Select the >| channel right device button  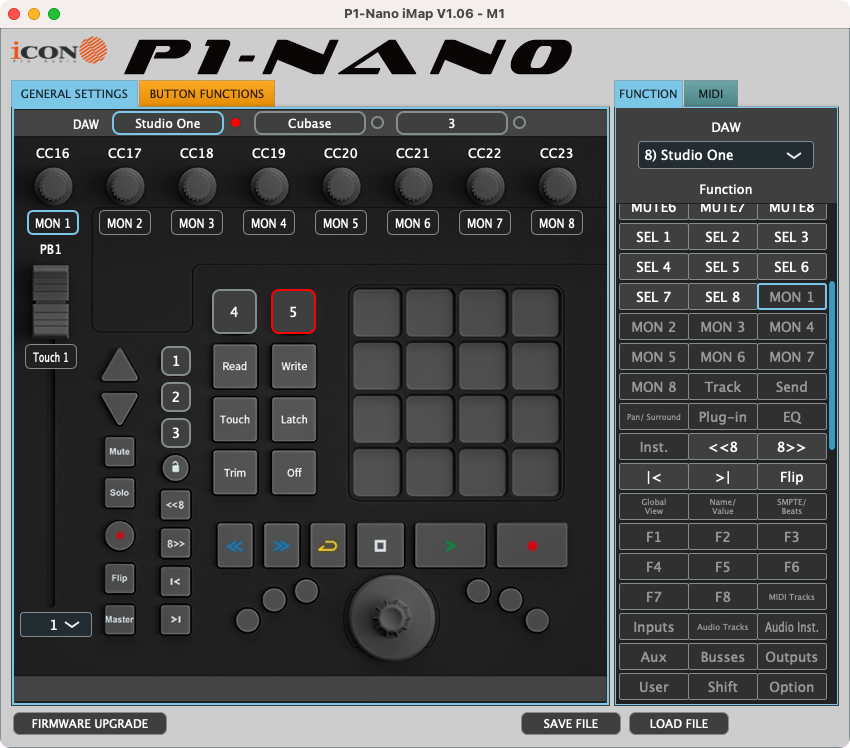click(176, 619)
